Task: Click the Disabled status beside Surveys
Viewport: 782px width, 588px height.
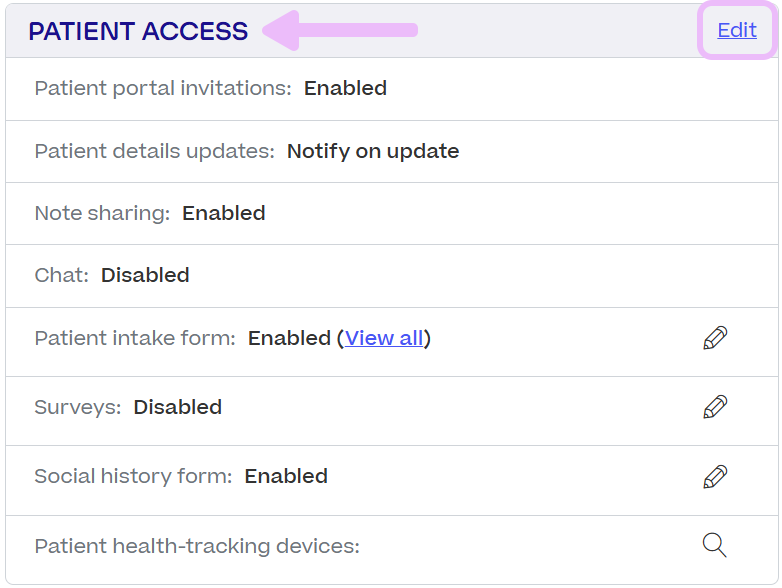Action: (178, 407)
